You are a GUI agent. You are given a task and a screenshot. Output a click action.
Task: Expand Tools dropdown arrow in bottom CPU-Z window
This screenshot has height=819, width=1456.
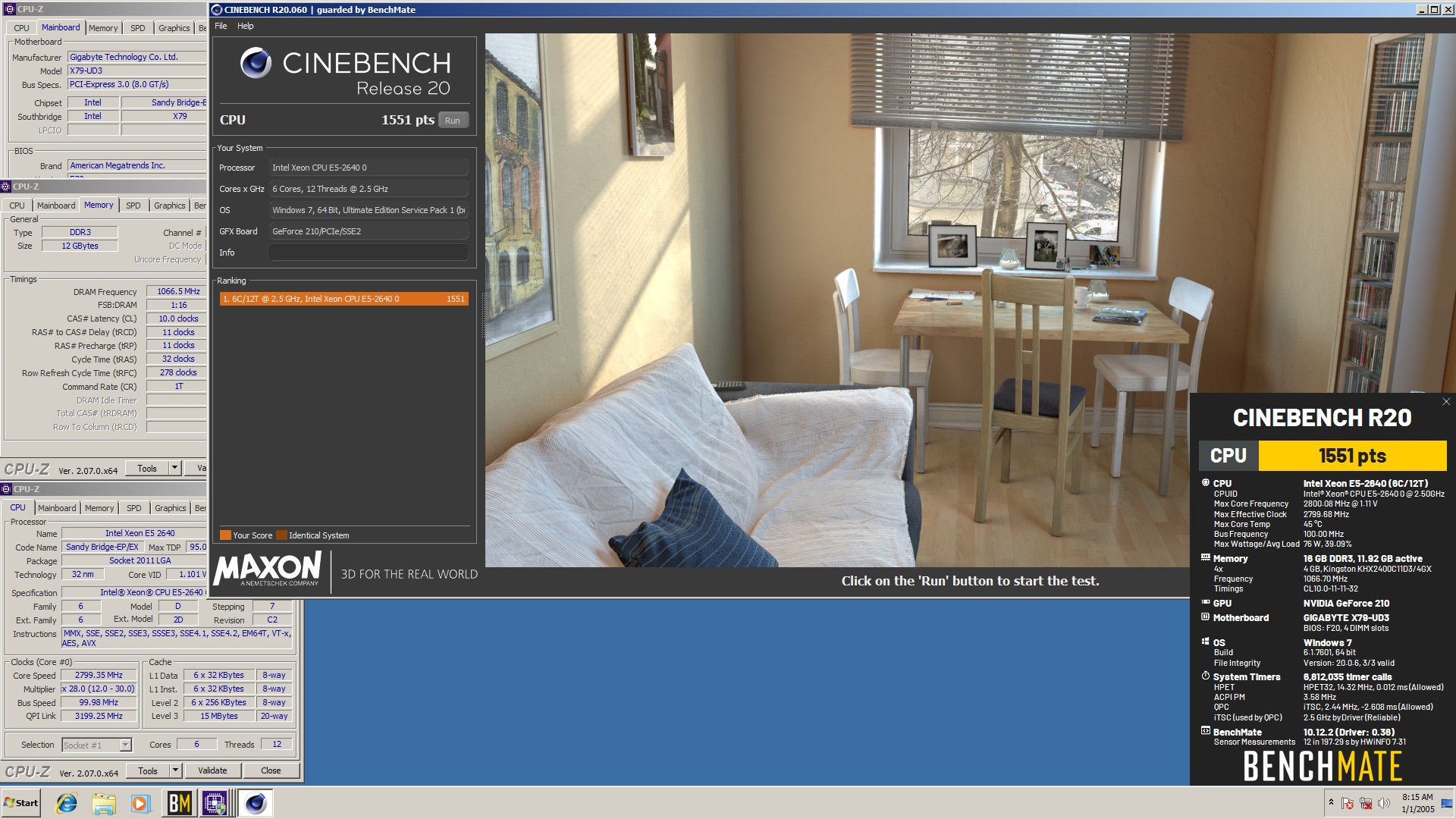tap(176, 771)
